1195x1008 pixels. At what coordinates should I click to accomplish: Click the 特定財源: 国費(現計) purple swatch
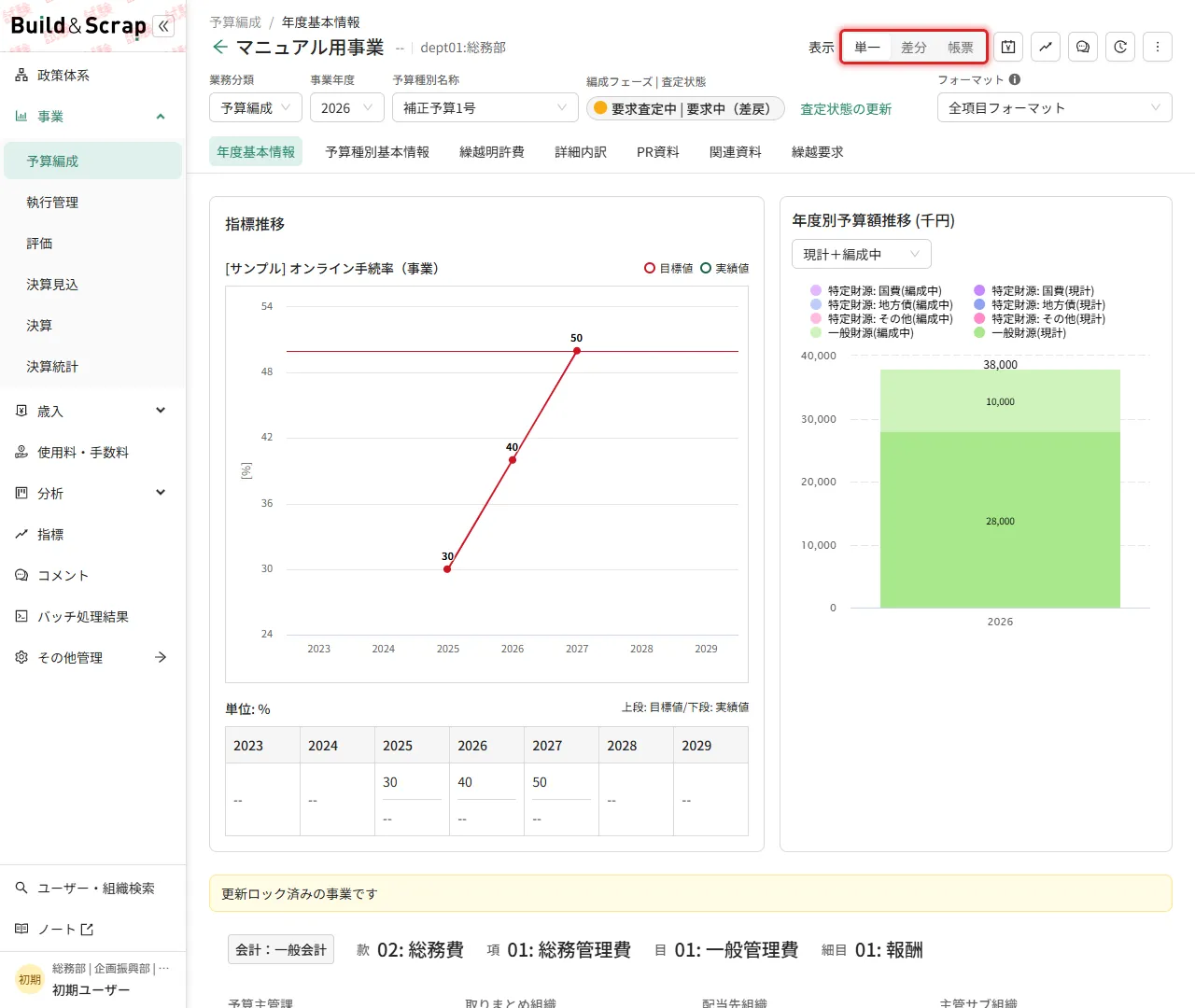(x=979, y=290)
